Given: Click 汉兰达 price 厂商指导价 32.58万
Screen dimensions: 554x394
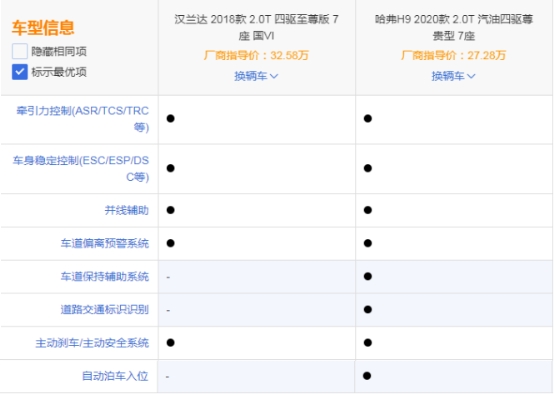Looking at the screenshot, I should click(257, 55).
